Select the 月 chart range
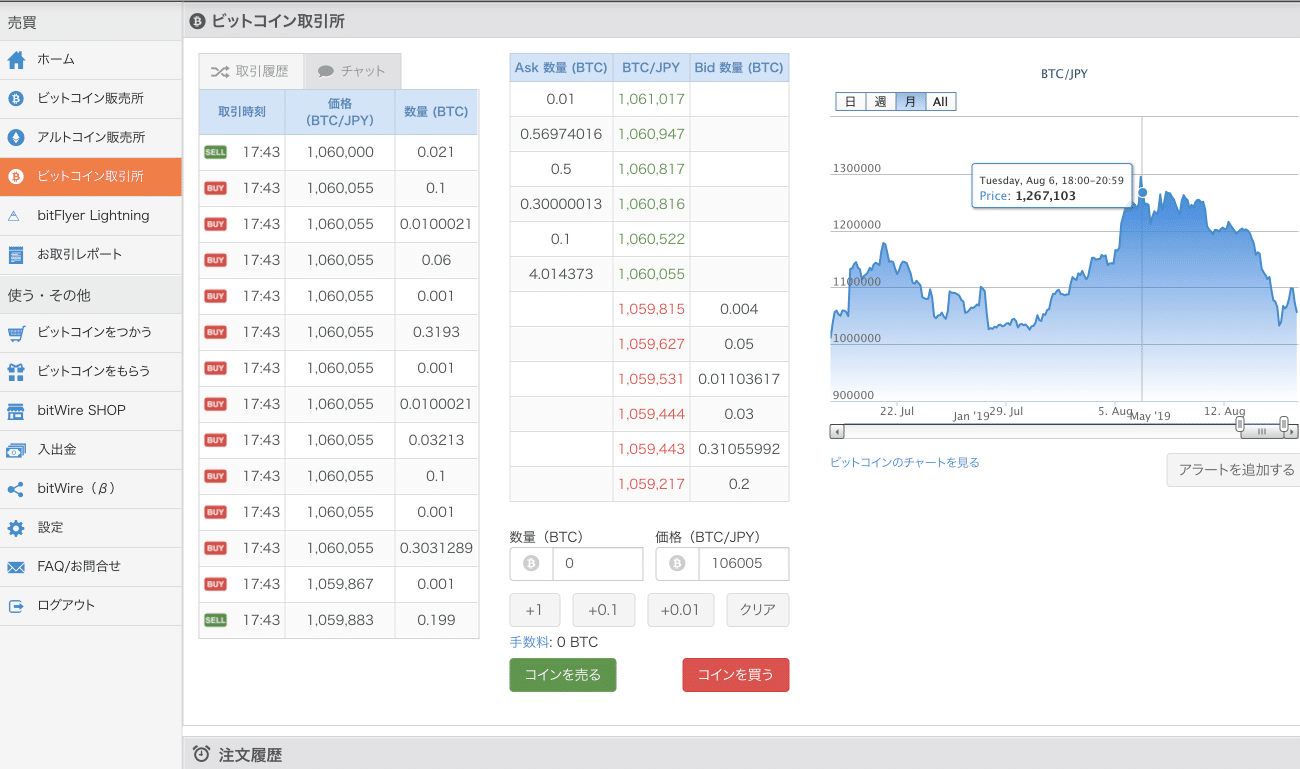Viewport: 1300px width, 769px height. tap(910, 102)
